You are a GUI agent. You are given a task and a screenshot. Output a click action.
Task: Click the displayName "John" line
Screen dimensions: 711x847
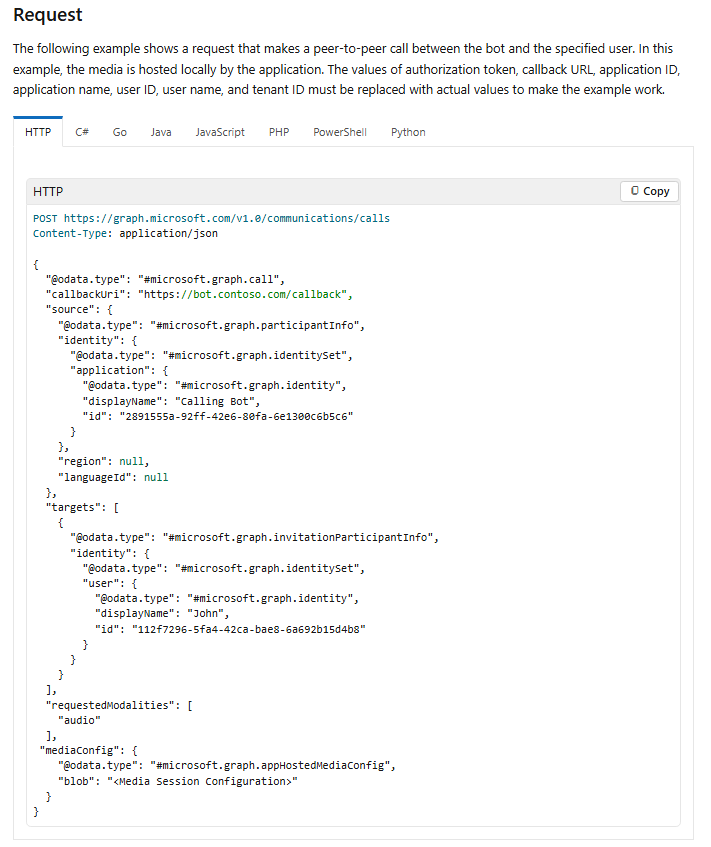(162, 614)
